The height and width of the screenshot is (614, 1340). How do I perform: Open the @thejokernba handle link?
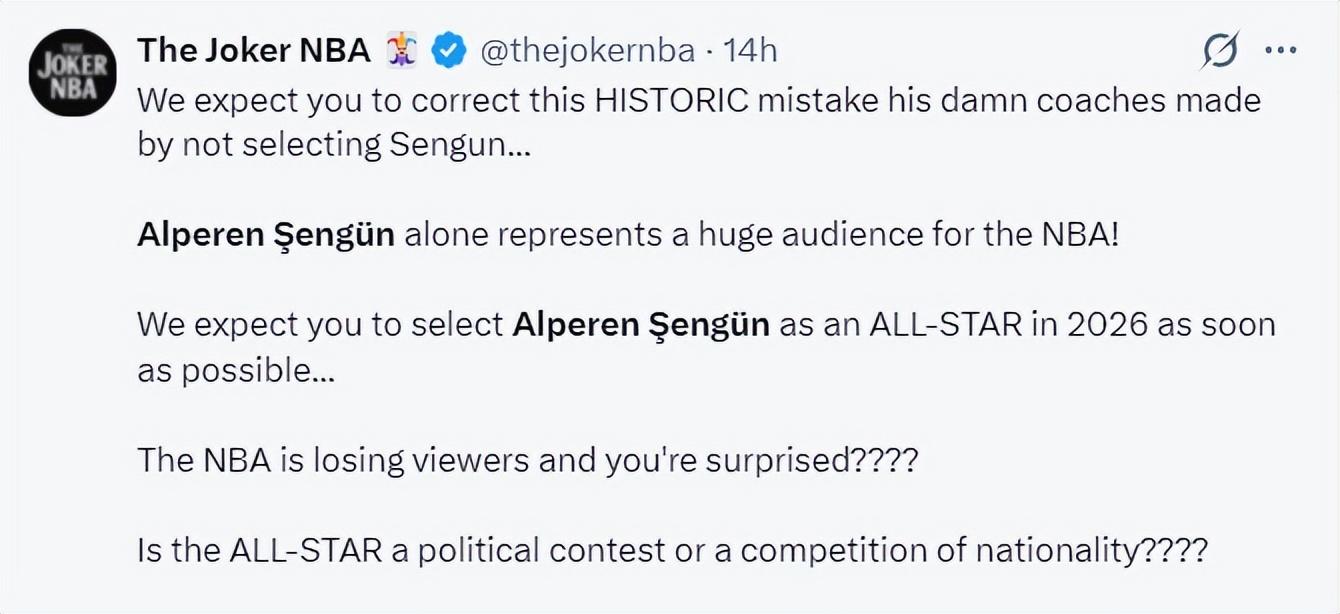pyautogui.click(x=587, y=50)
